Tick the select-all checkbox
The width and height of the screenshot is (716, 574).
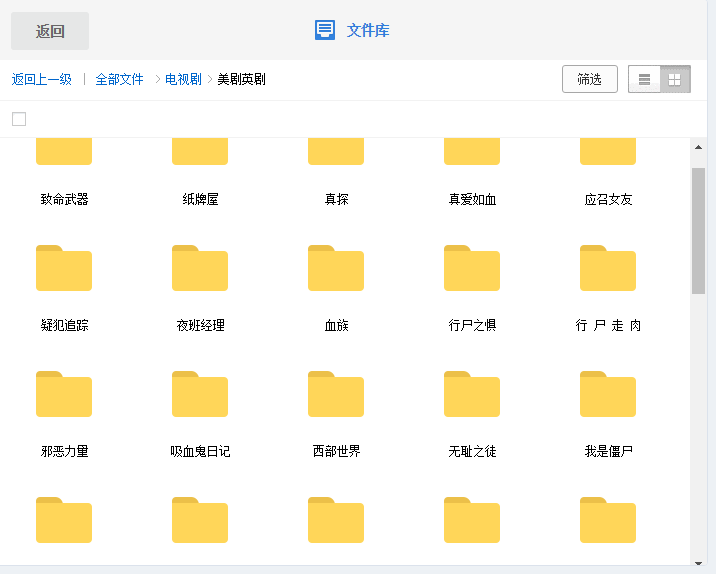pos(19,119)
